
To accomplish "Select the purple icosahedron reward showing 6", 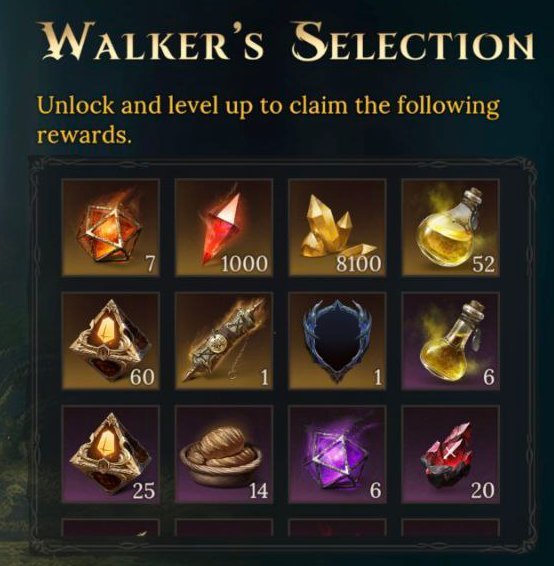I will tap(337, 454).
